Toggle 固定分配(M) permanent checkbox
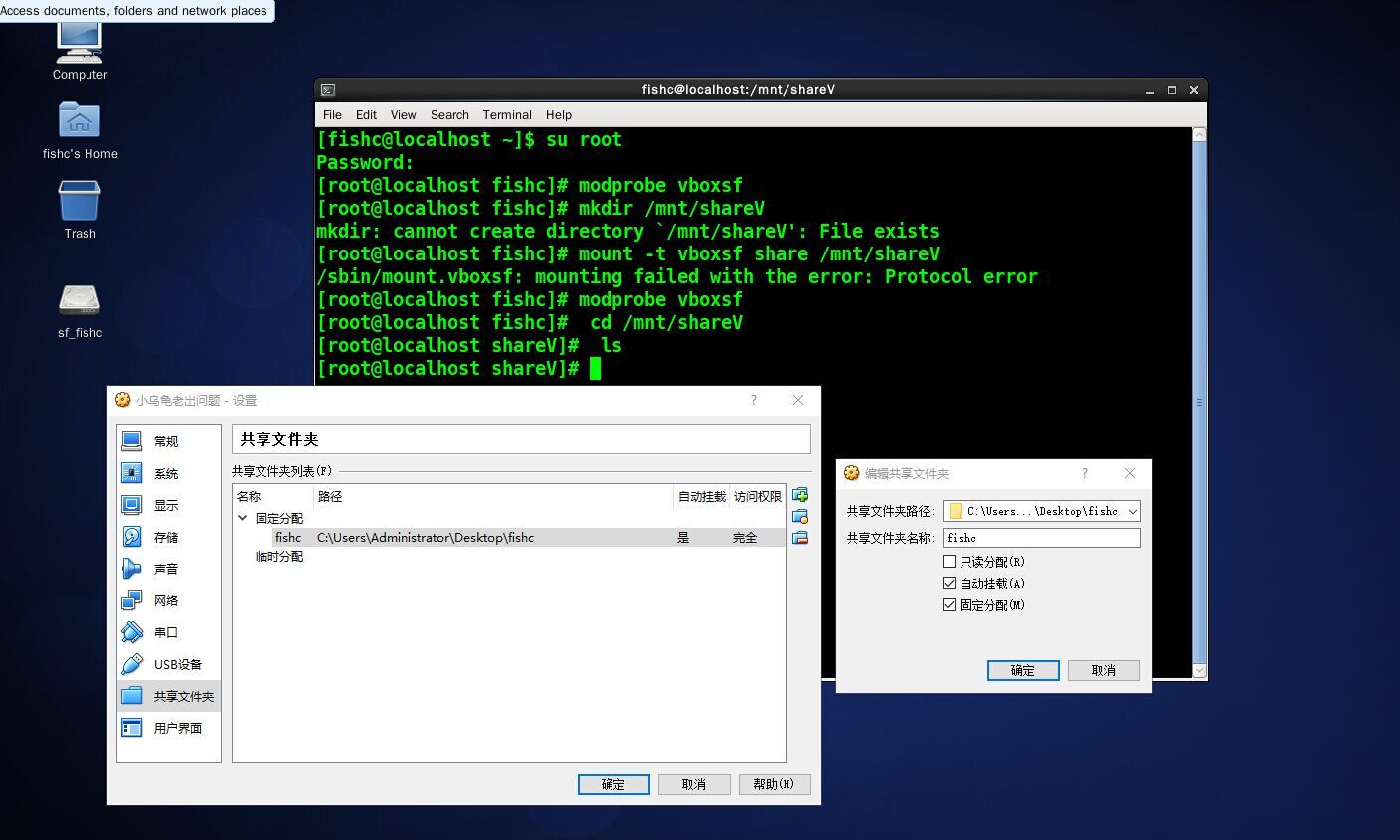Viewport: 1400px width, 840px height. pyautogui.click(x=949, y=605)
